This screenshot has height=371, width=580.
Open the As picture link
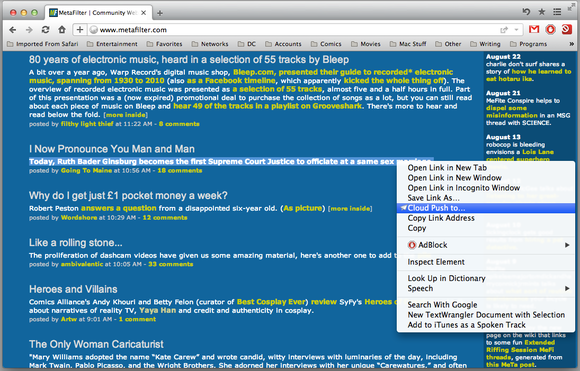pos(303,208)
